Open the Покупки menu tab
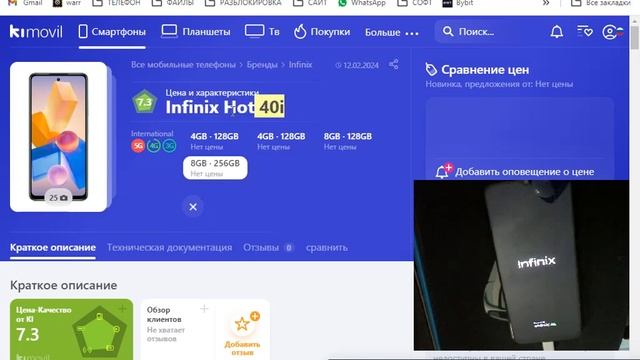 [x=322, y=32]
